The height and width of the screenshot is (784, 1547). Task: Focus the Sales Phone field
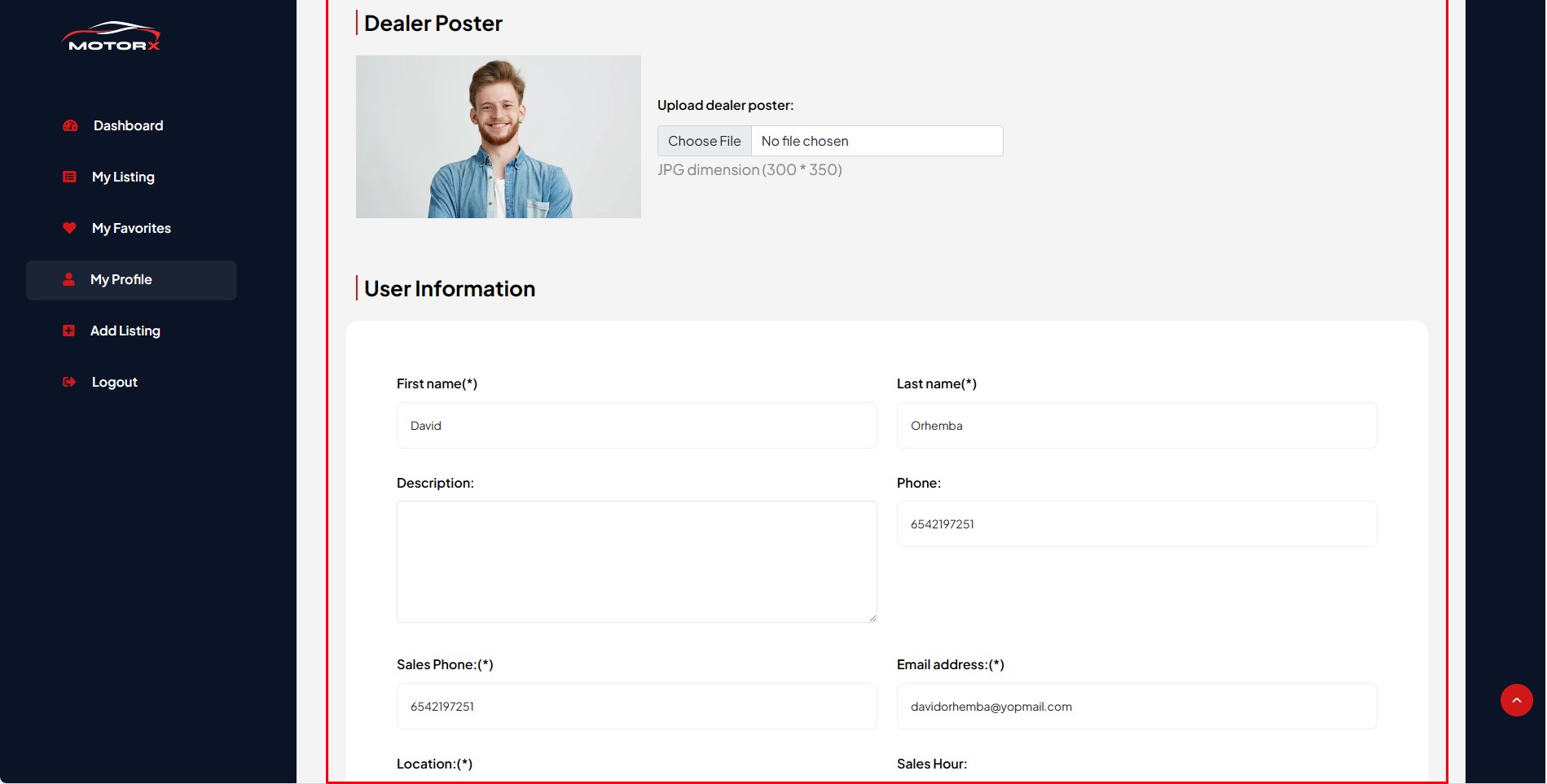[637, 706]
